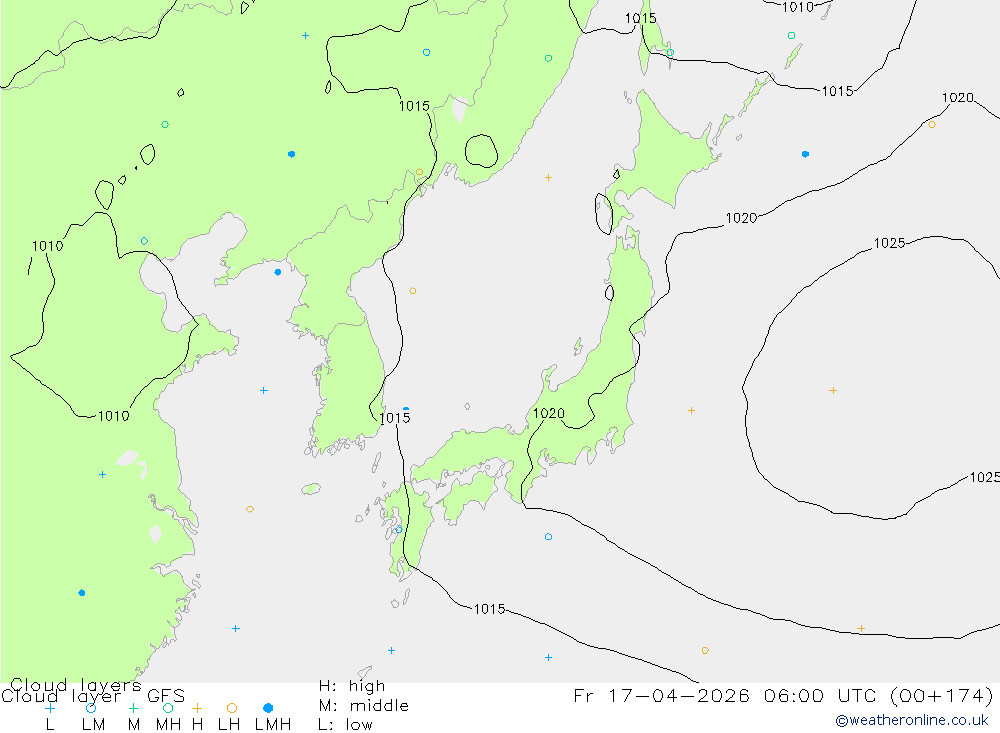Click the 1025 label at the right map edge

pyautogui.click(x=984, y=477)
